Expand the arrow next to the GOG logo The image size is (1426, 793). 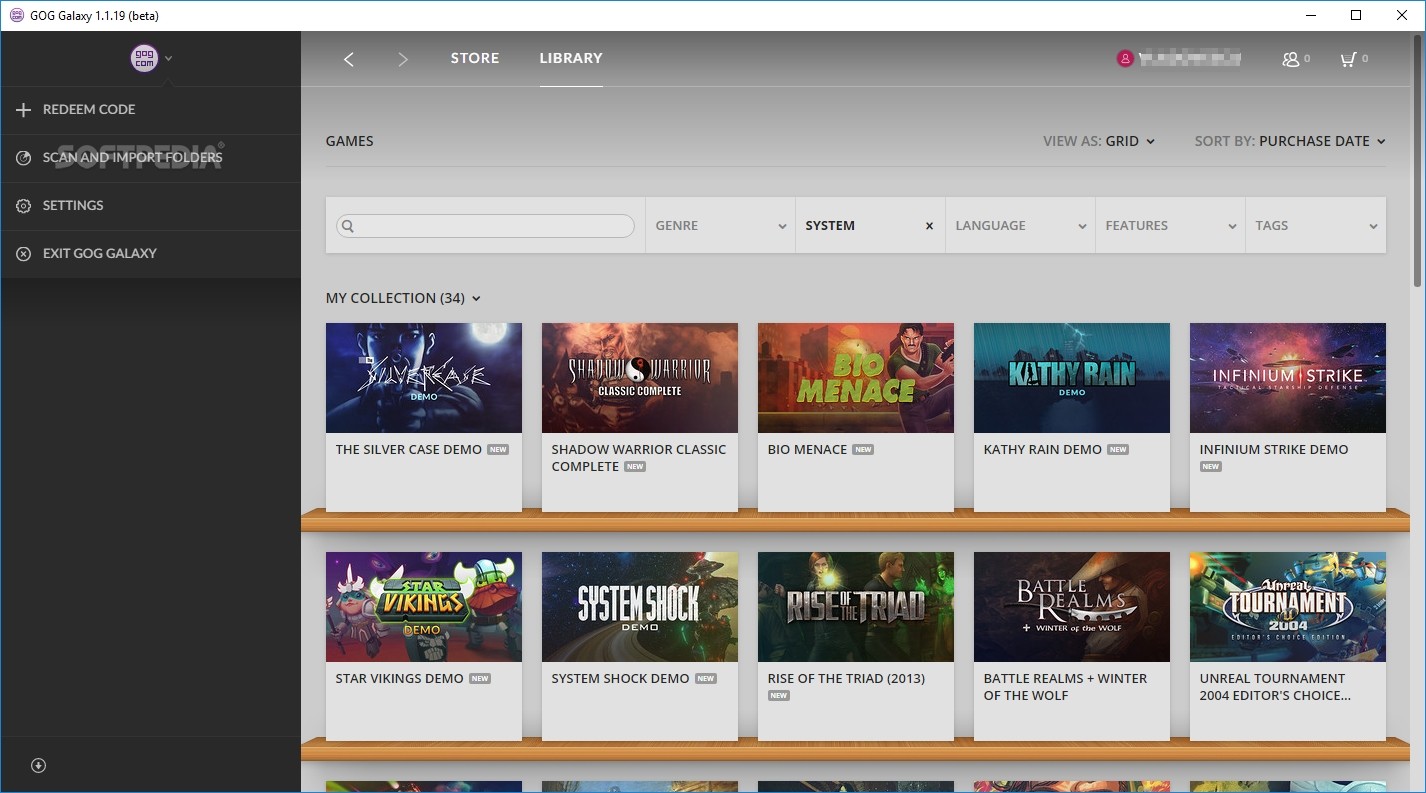coord(169,58)
